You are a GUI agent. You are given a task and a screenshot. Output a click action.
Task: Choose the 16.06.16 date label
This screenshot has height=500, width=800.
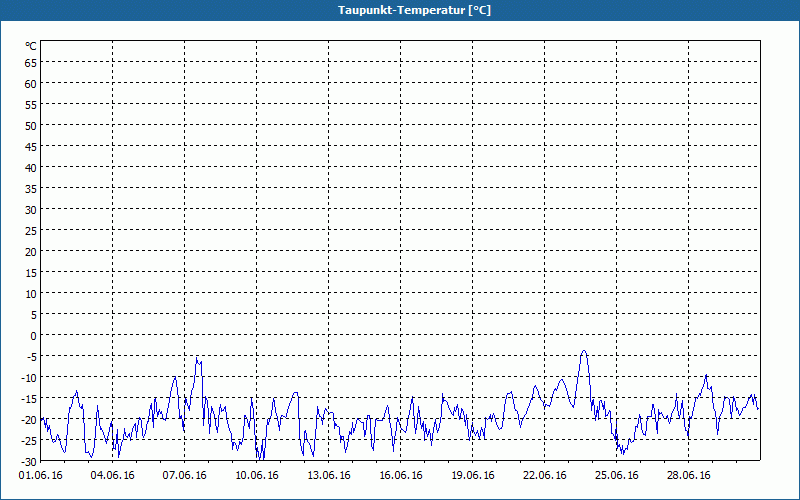point(401,475)
